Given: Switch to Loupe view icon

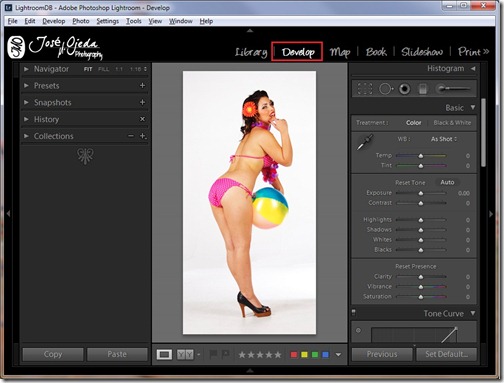Looking at the screenshot, I should pos(164,355).
